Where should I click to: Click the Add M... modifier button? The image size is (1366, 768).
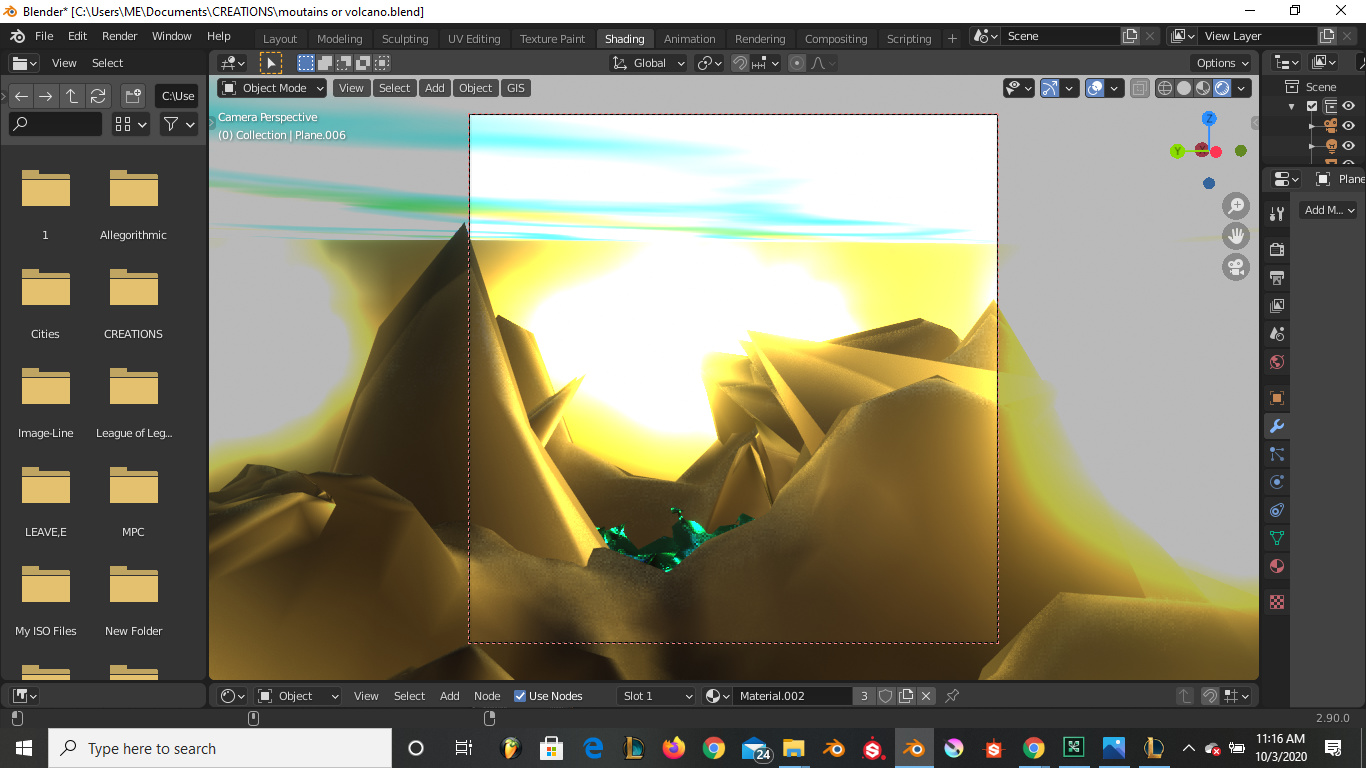[1328, 210]
